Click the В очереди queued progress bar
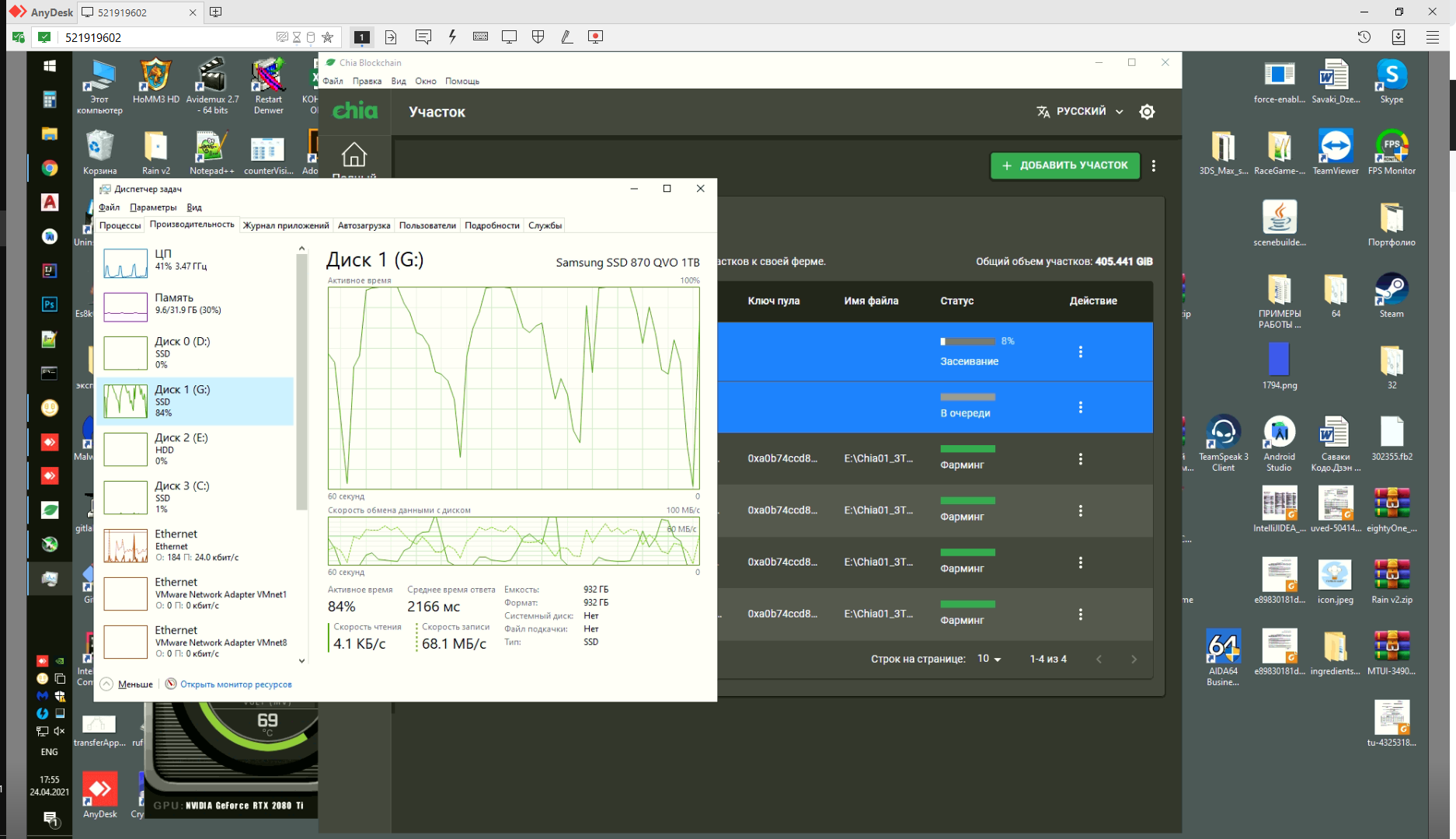This screenshot has width=1456, height=839. (967, 397)
